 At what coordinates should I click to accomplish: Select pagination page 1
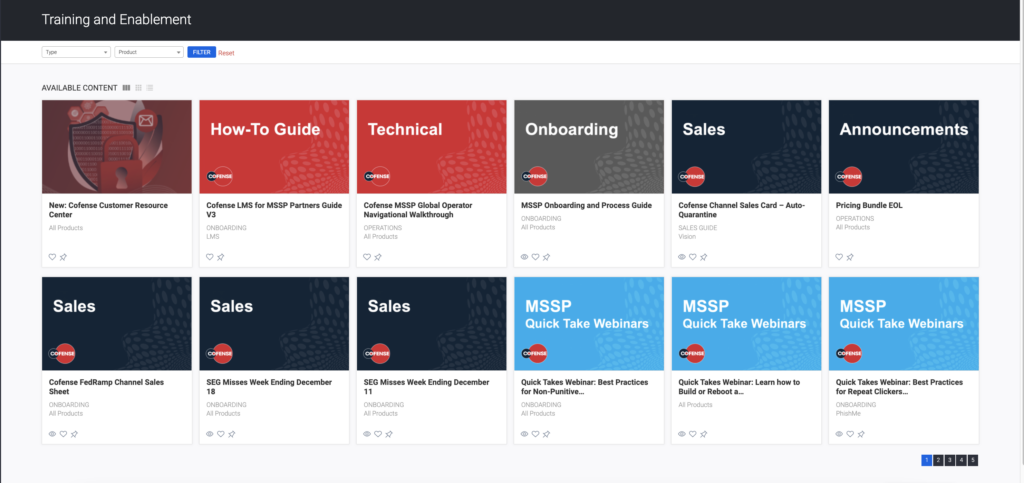[927, 460]
